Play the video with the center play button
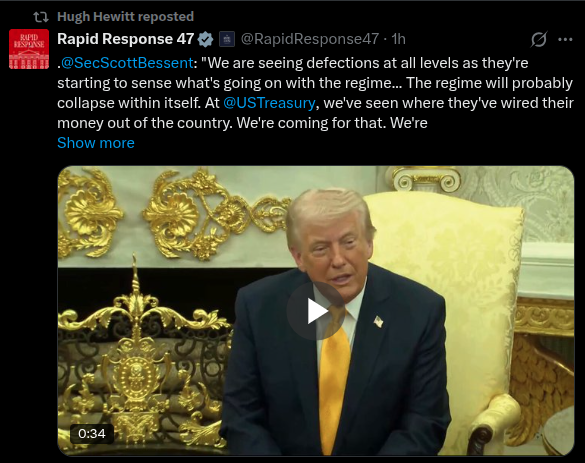The height and width of the screenshot is (463, 585). (316, 311)
